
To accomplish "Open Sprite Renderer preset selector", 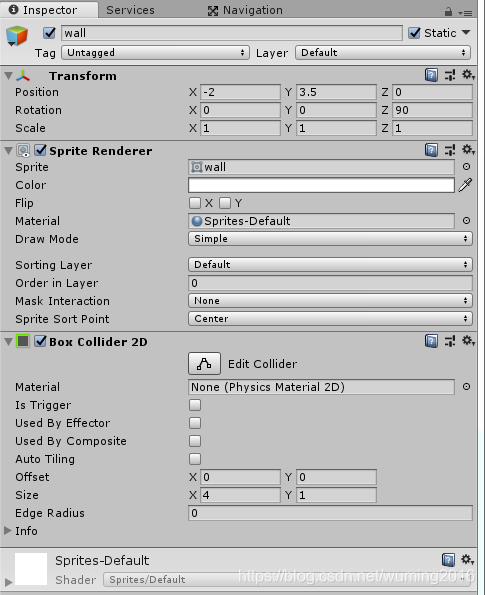I will (450, 150).
